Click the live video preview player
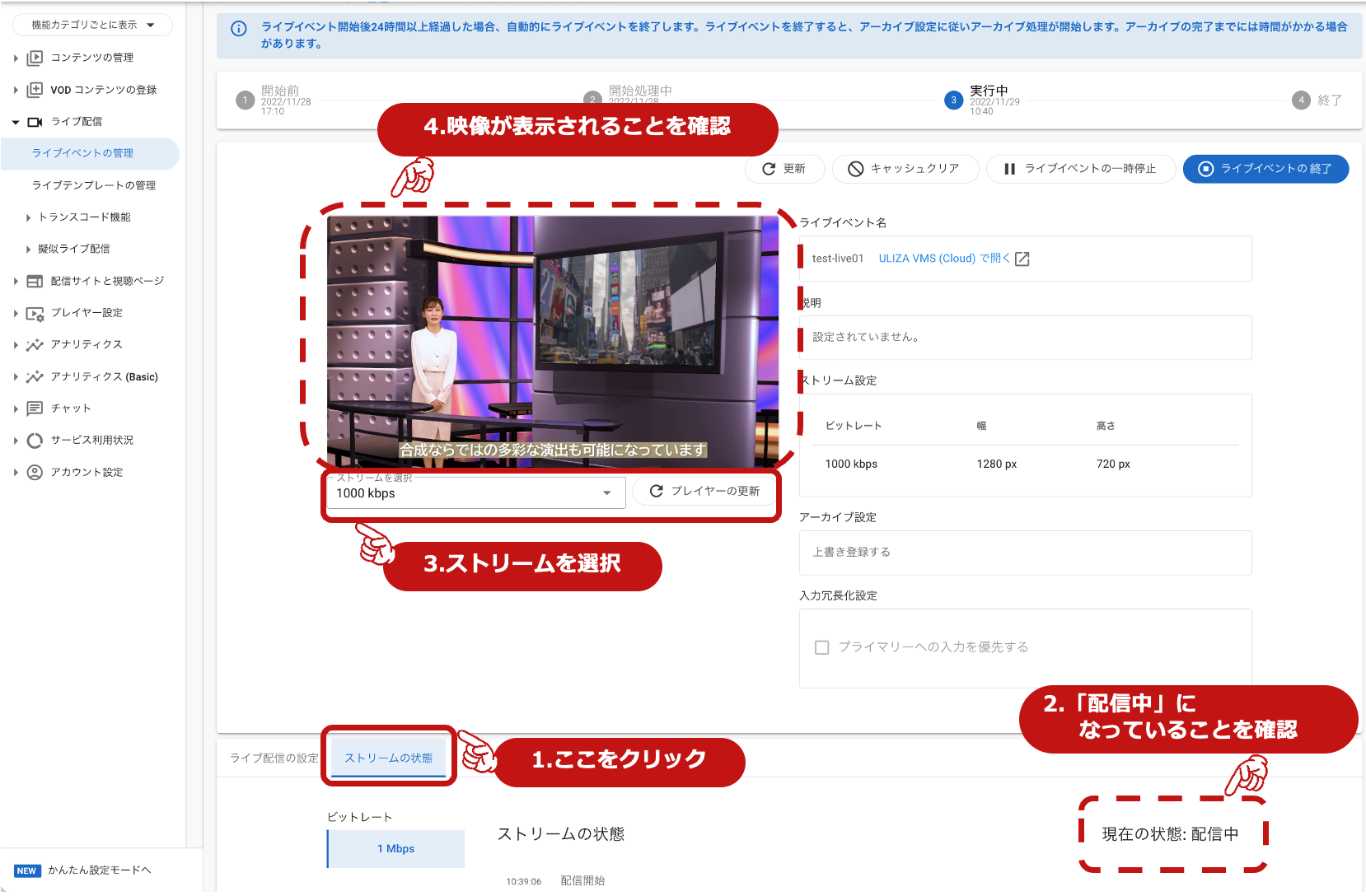 pyautogui.click(x=552, y=342)
